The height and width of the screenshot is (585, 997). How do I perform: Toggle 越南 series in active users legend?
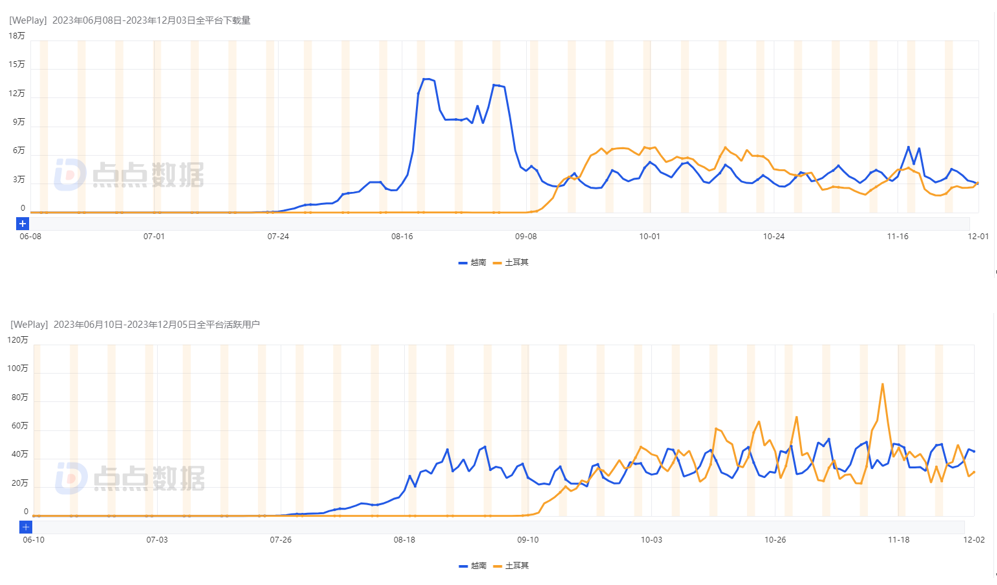[472, 566]
